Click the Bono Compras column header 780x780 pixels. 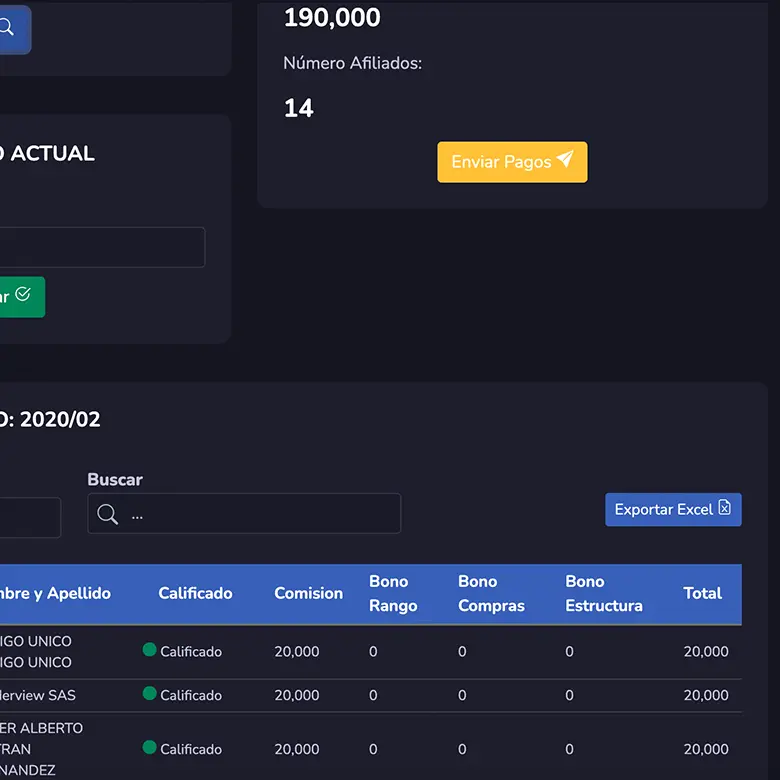tap(491, 594)
